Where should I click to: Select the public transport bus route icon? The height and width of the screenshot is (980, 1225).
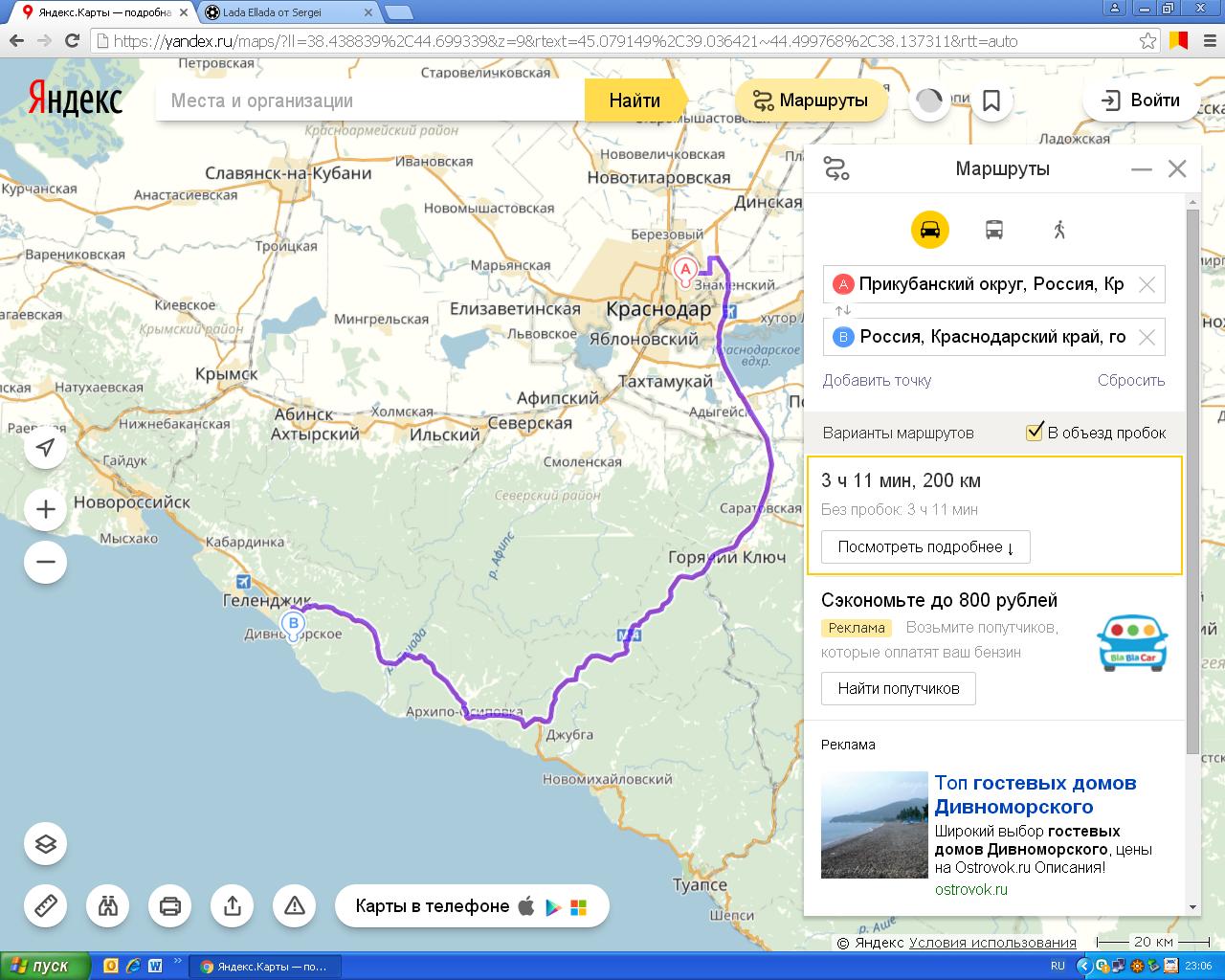[994, 230]
